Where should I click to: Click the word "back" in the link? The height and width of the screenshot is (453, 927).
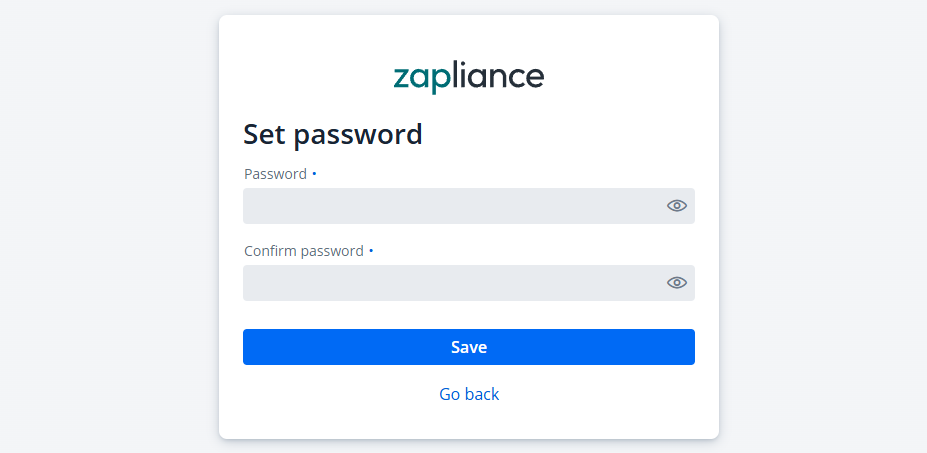[x=481, y=394]
